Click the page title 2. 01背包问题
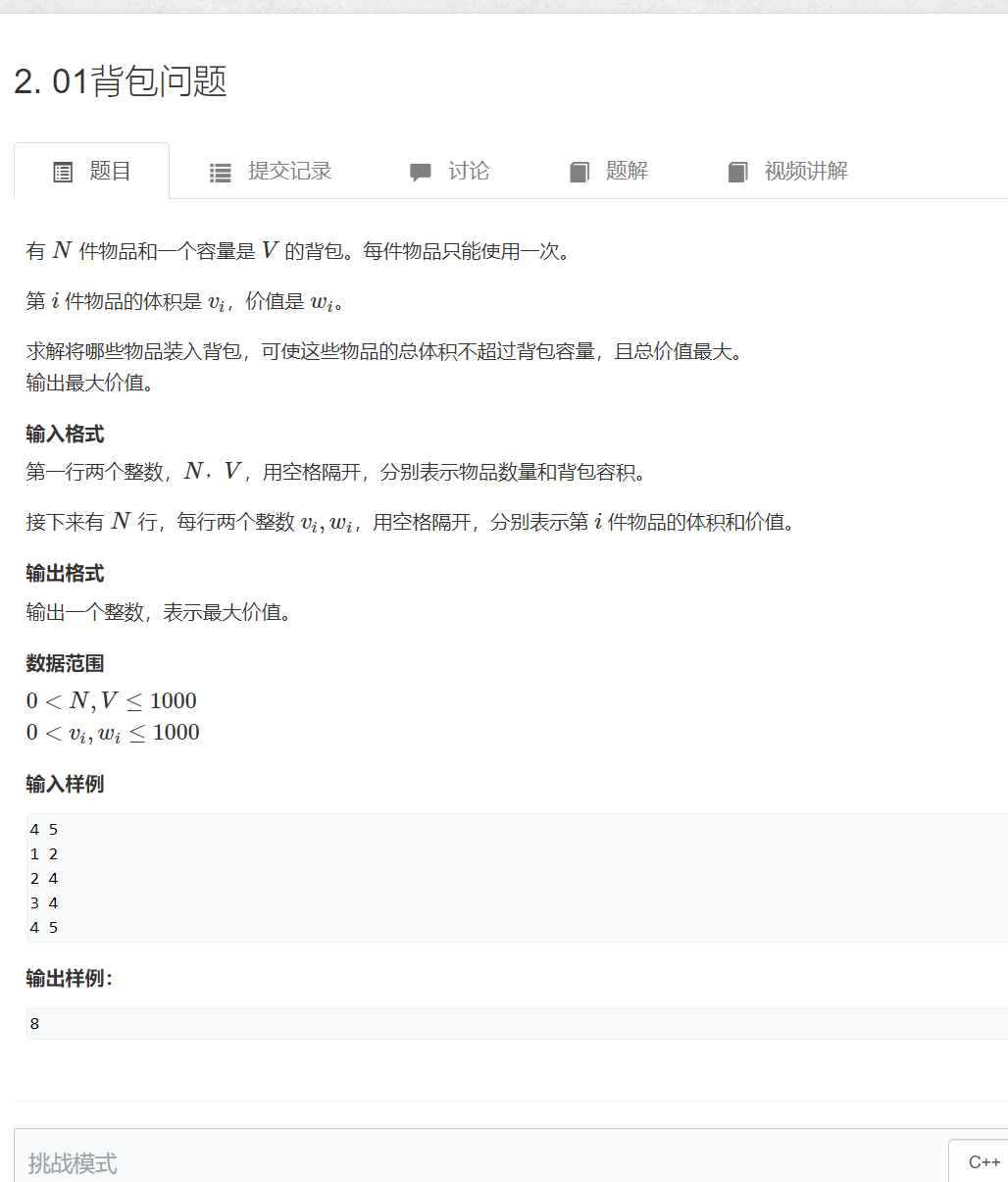This screenshot has width=1008, height=1182. point(121,81)
